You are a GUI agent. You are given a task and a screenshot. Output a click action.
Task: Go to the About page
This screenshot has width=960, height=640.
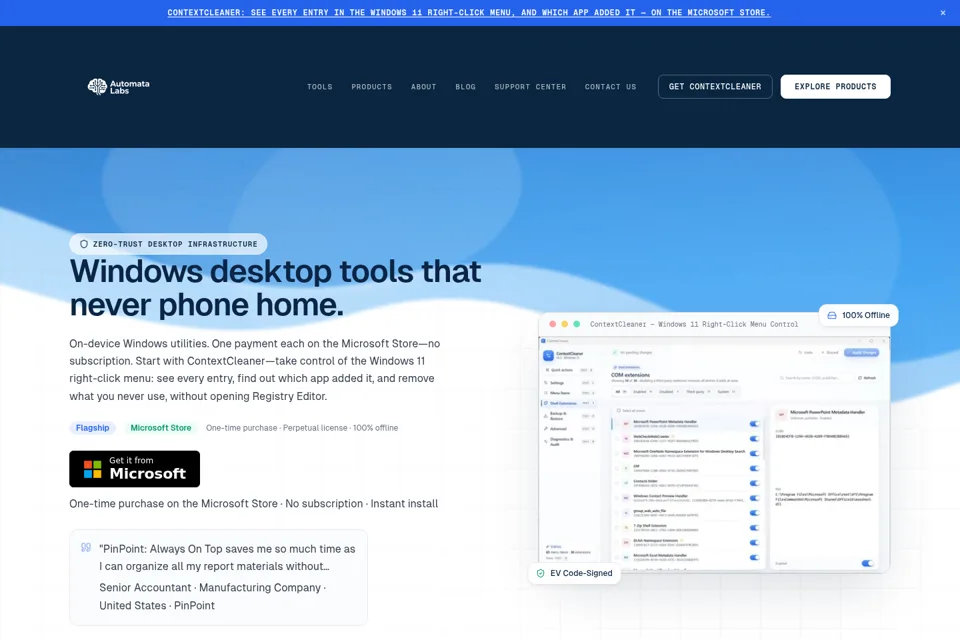(x=424, y=87)
